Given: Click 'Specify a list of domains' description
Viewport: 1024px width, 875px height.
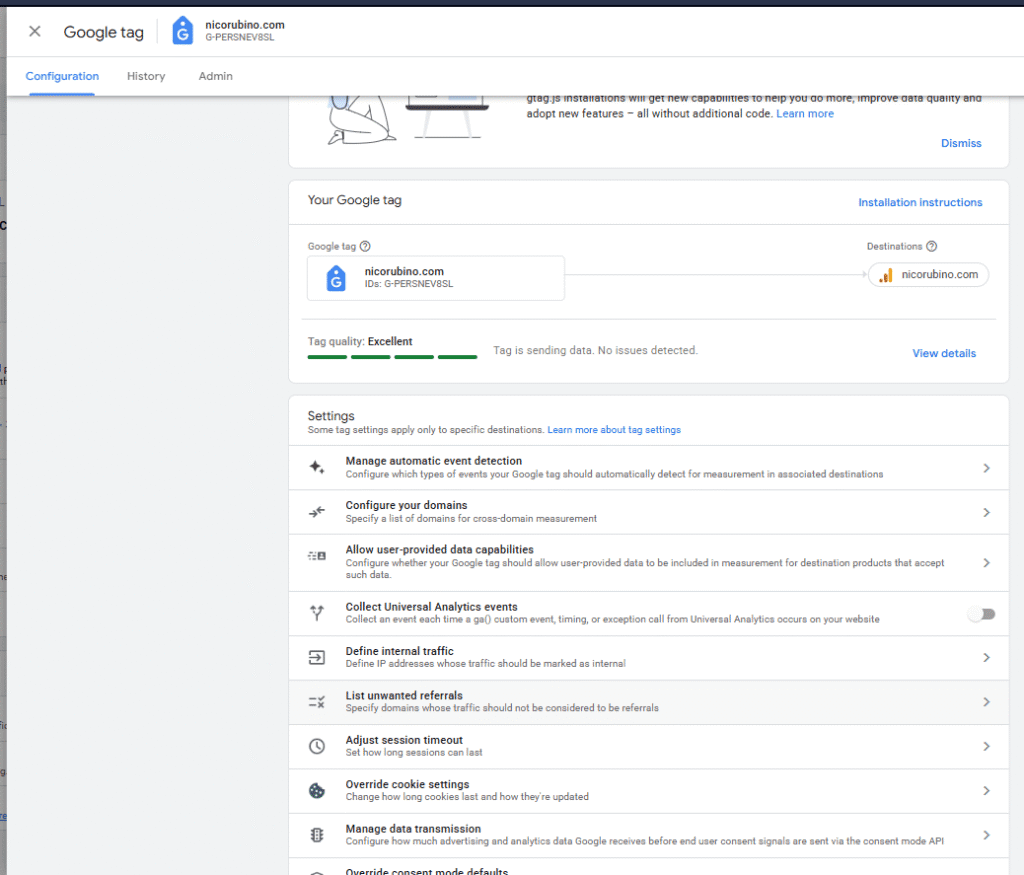Looking at the screenshot, I should pyautogui.click(x=471, y=518).
